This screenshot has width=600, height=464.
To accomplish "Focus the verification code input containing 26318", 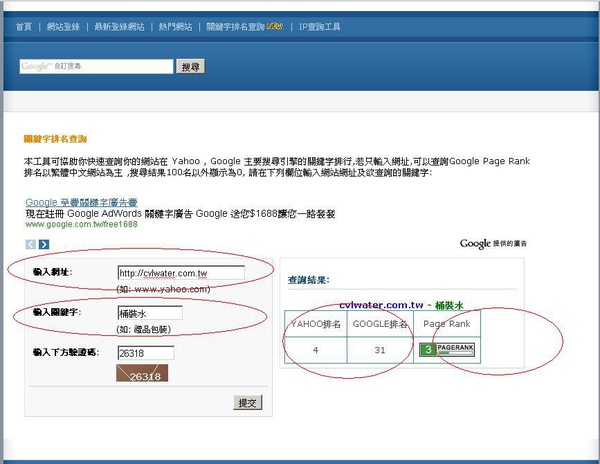I will click(146, 353).
